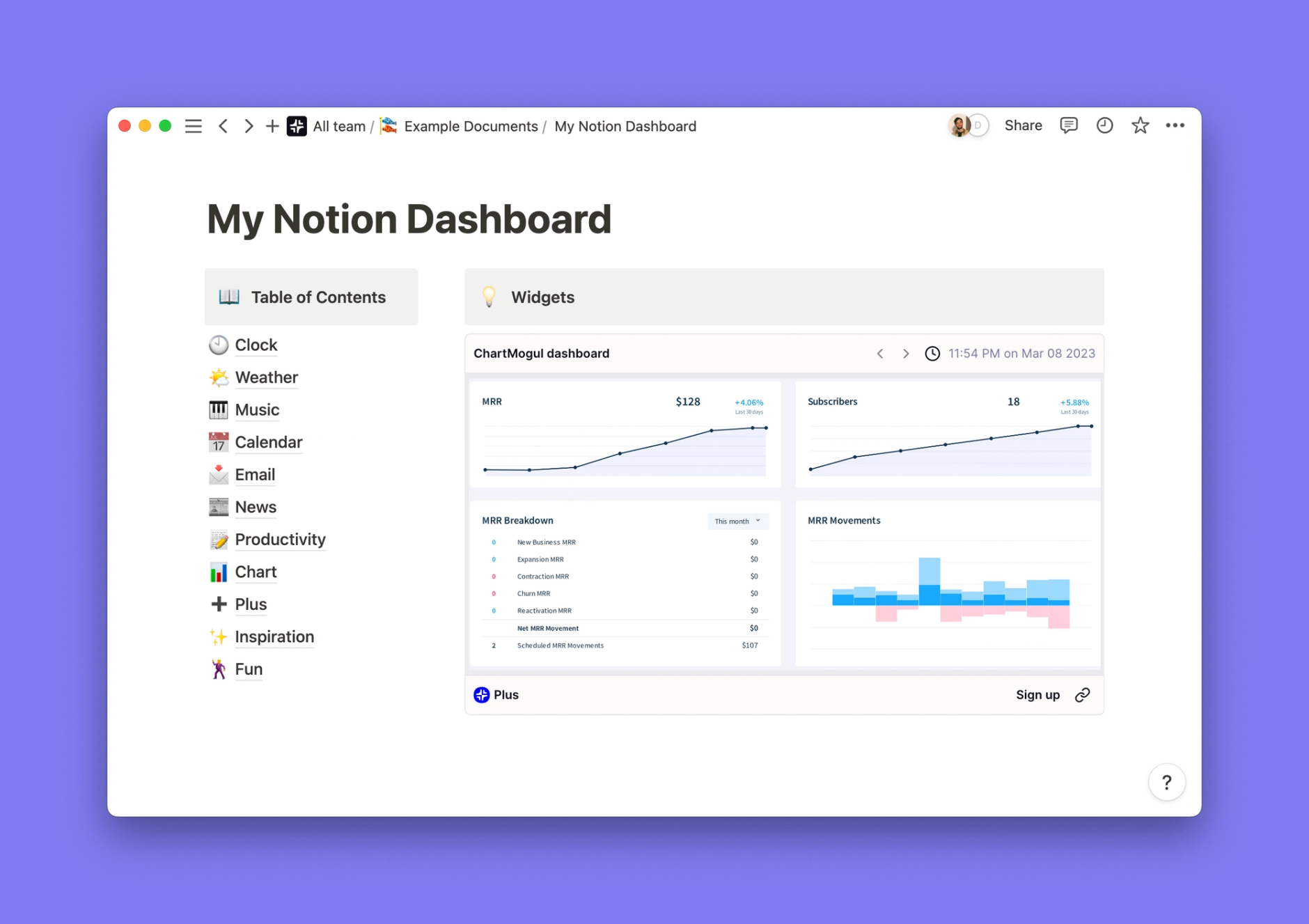Click the MRR line chart
The height and width of the screenshot is (924, 1309).
point(625,450)
